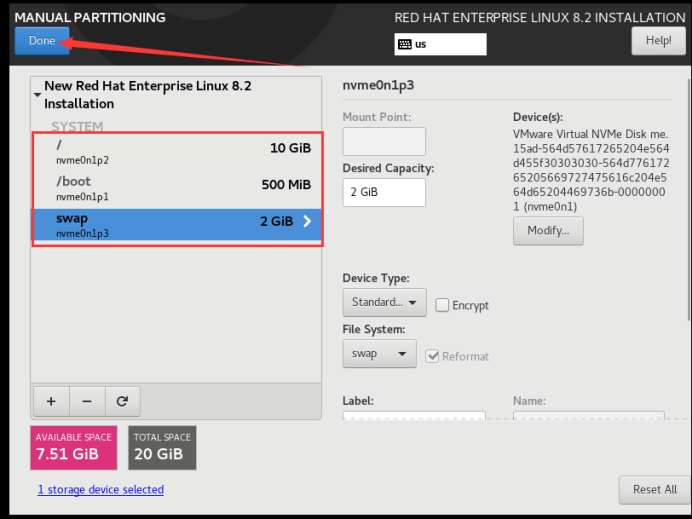This screenshot has width=692, height=519.
Task: Toggle the Encrypt checkbox
Action: click(442, 305)
